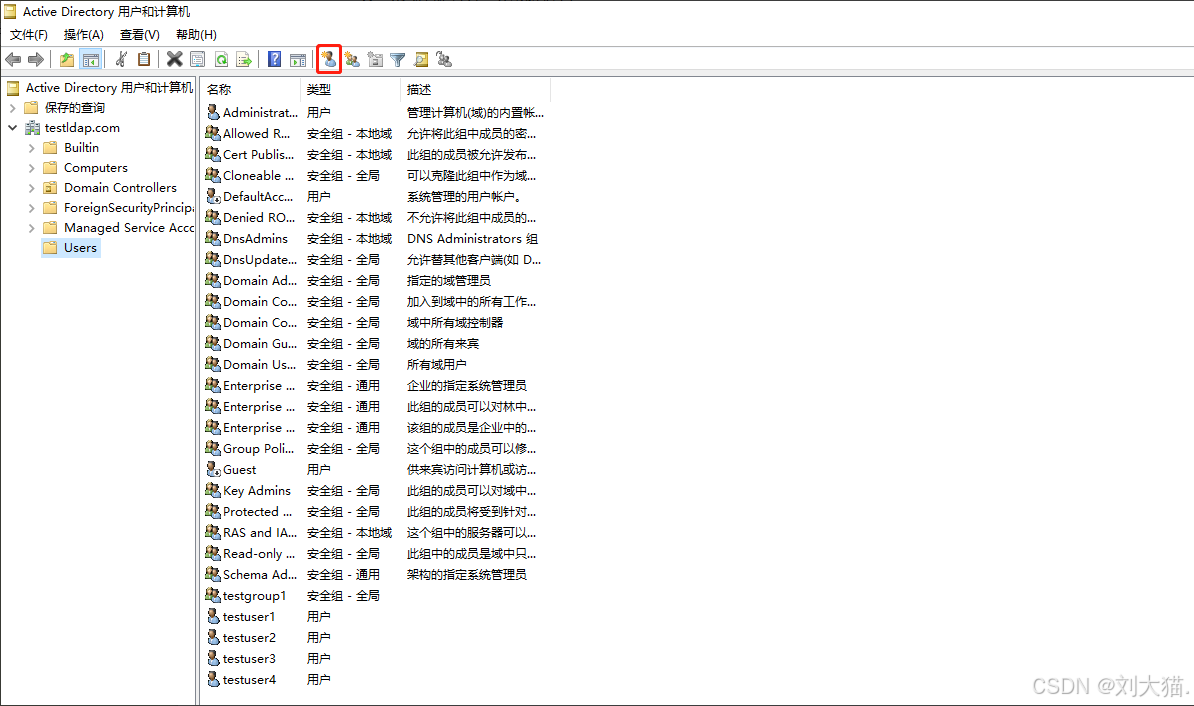The image size is (1194, 706).
Task: Open the 操作(A) menu
Action: [x=84, y=35]
